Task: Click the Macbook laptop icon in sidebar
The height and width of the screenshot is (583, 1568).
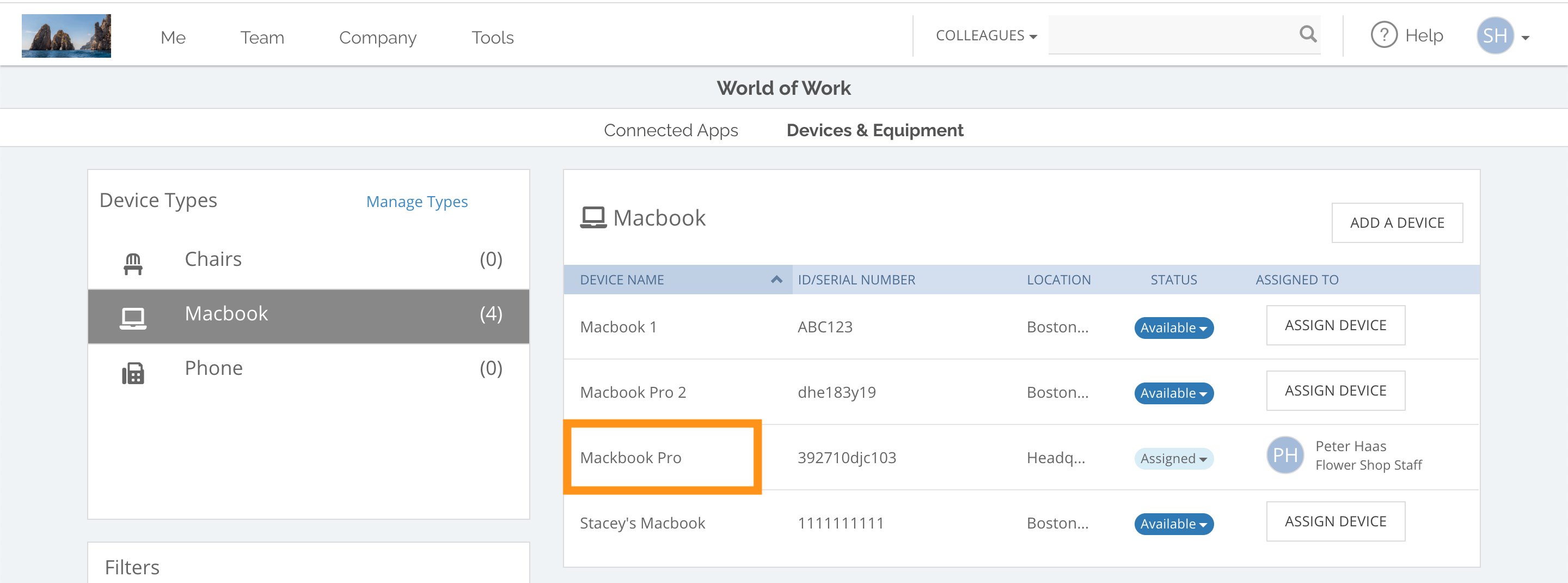Action: click(x=133, y=318)
